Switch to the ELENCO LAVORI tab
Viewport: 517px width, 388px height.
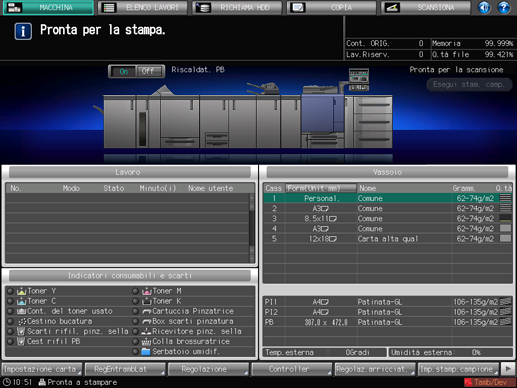(142, 7)
